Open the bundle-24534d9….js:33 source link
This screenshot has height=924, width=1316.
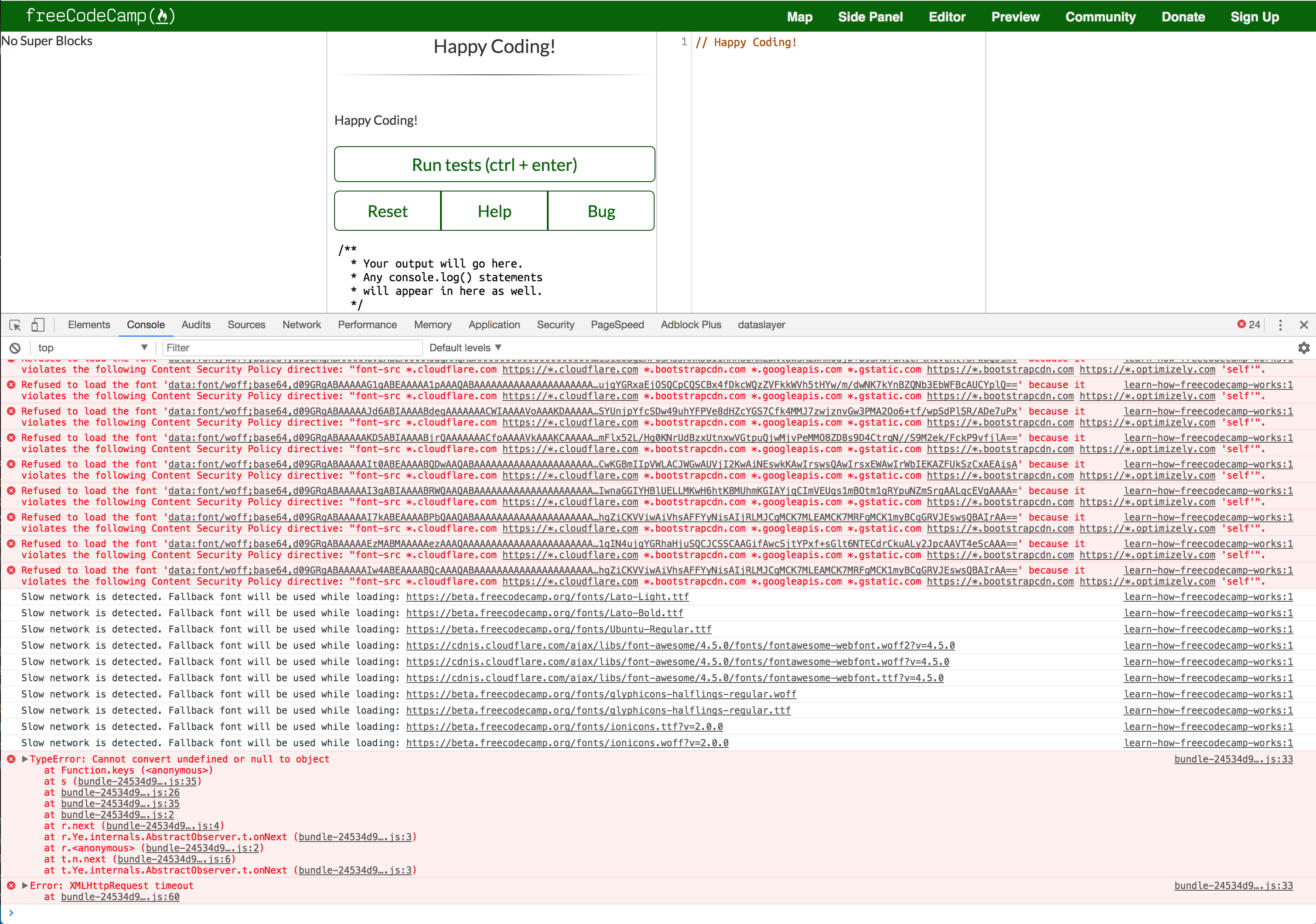(1234, 759)
